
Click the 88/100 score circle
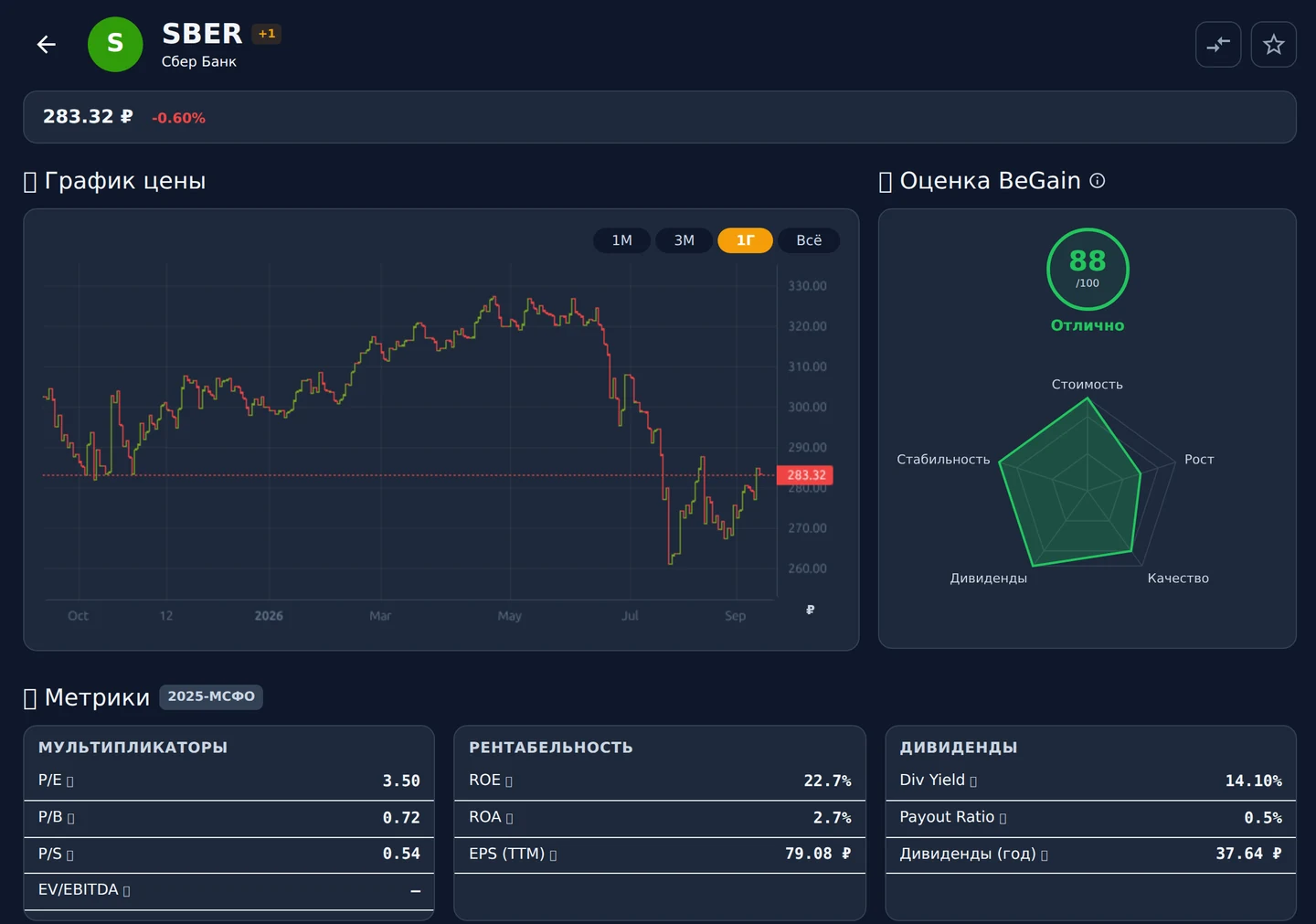point(1088,270)
